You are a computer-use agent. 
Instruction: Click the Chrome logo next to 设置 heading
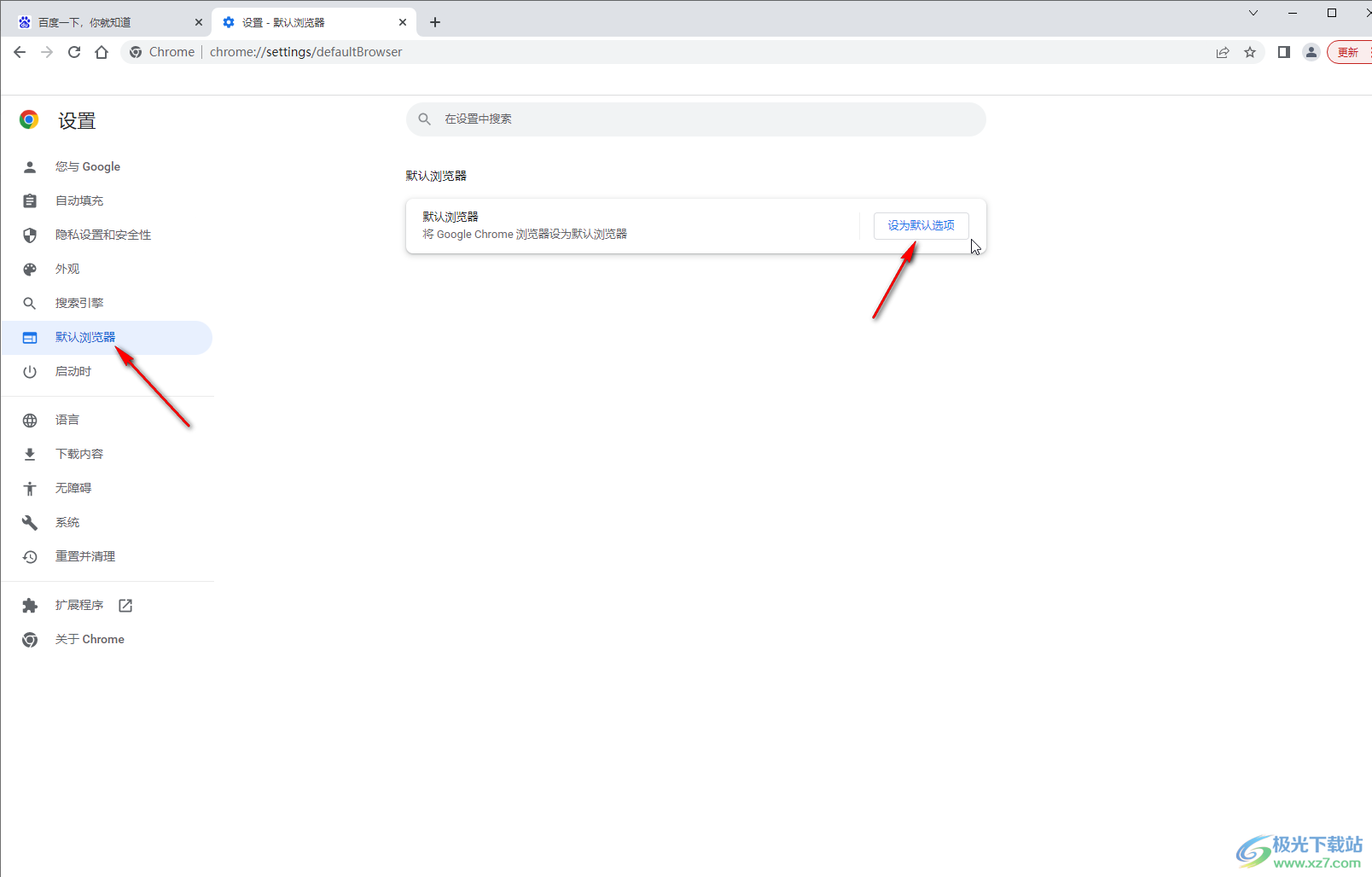[x=29, y=120]
